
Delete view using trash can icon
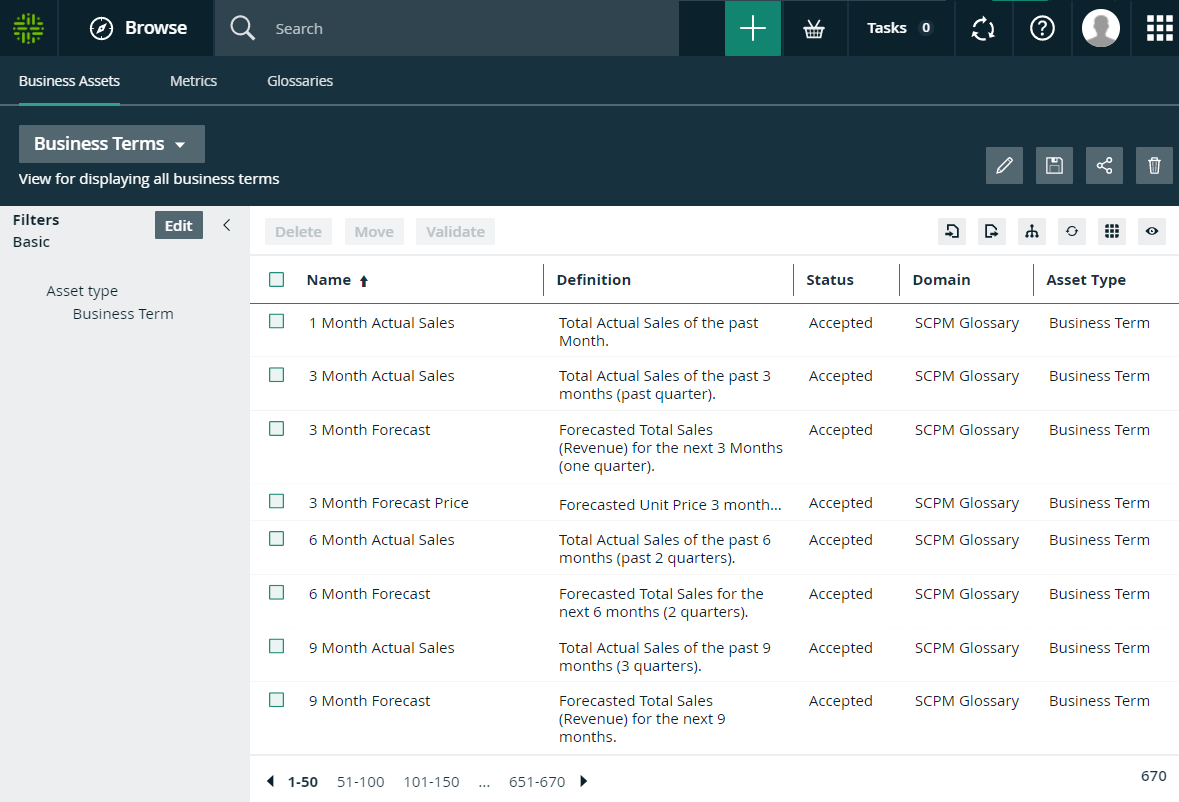tap(1154, 166)
